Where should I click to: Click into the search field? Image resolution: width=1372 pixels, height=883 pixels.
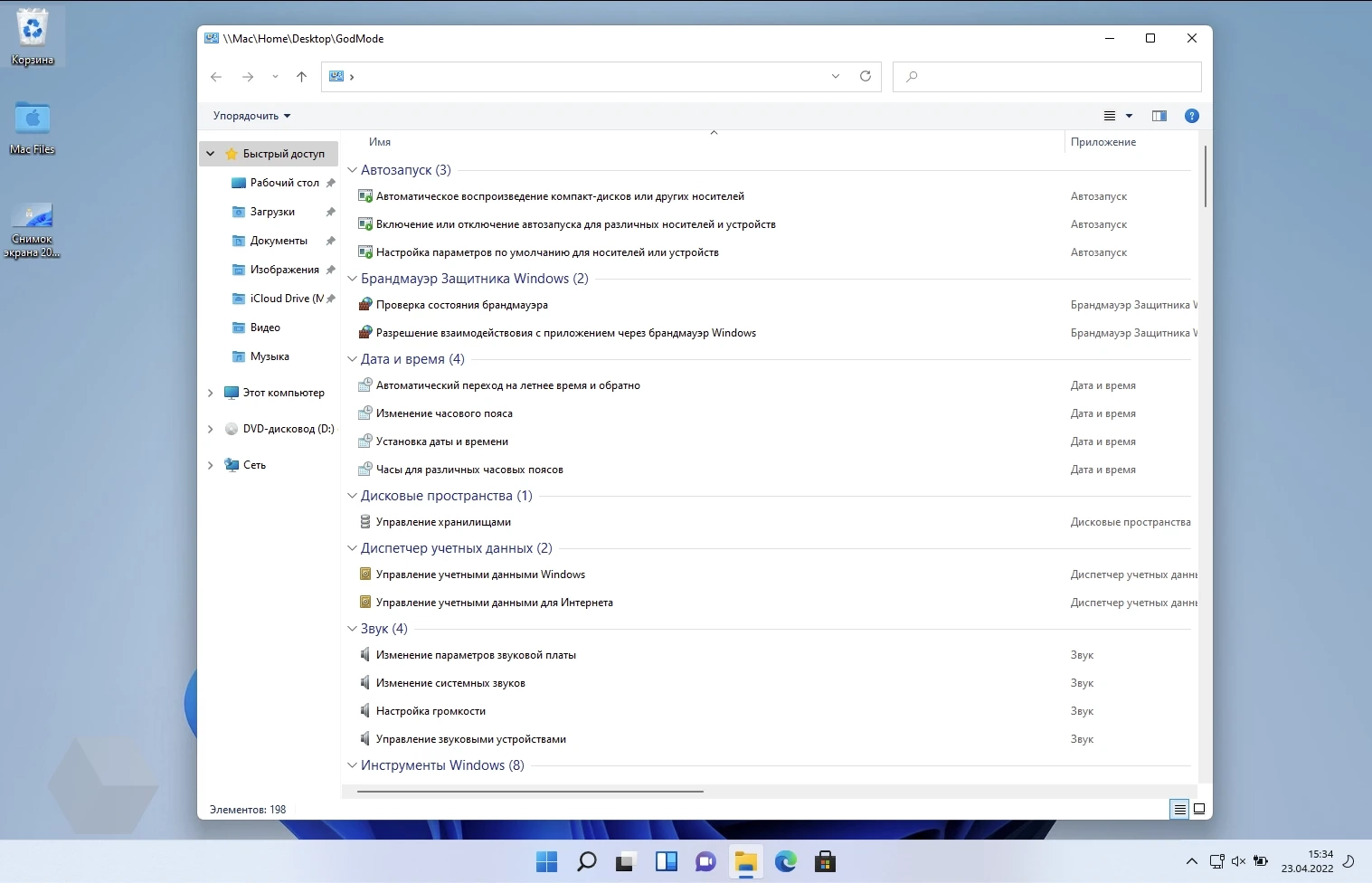[1046, 77]
